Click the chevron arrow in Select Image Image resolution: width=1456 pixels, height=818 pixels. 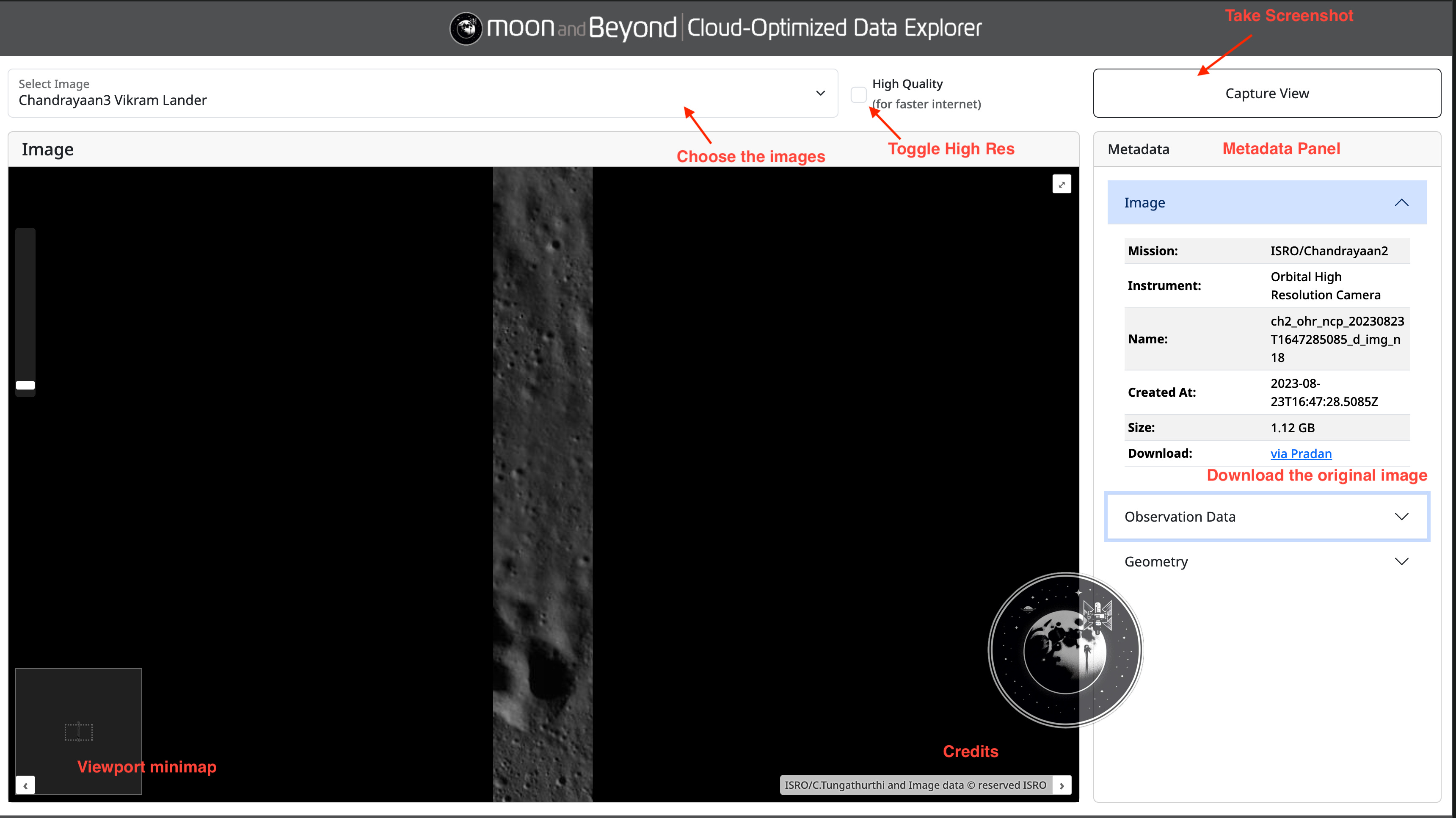[820, 93]
